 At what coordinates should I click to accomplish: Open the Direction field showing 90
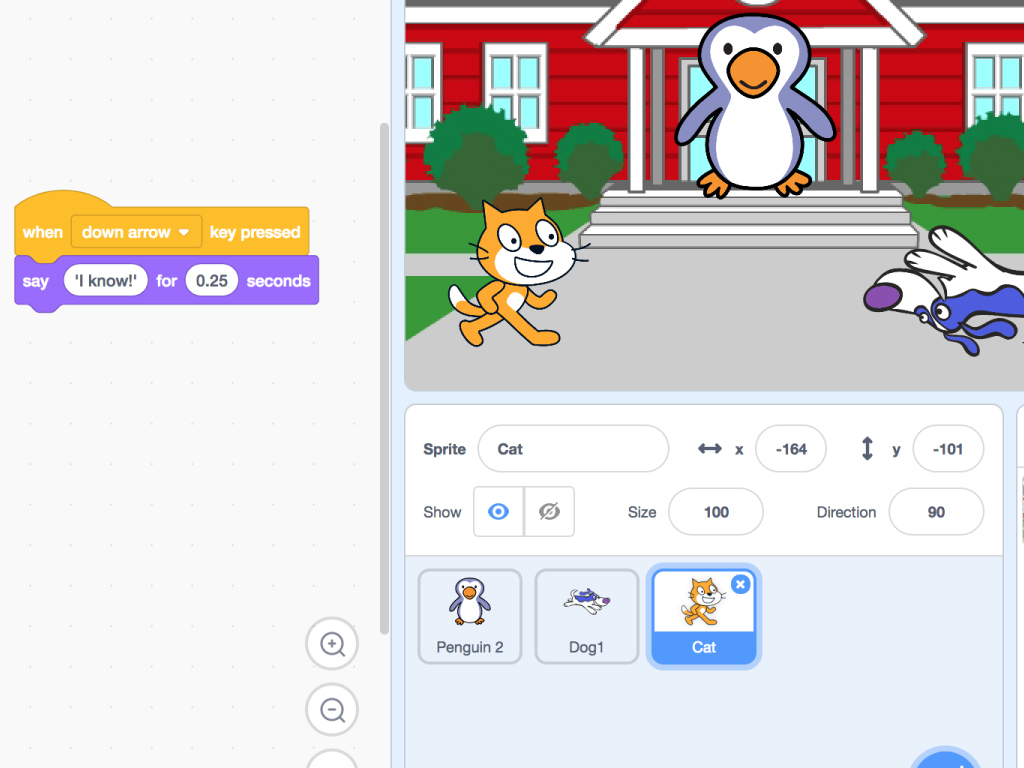pos(936,512)
